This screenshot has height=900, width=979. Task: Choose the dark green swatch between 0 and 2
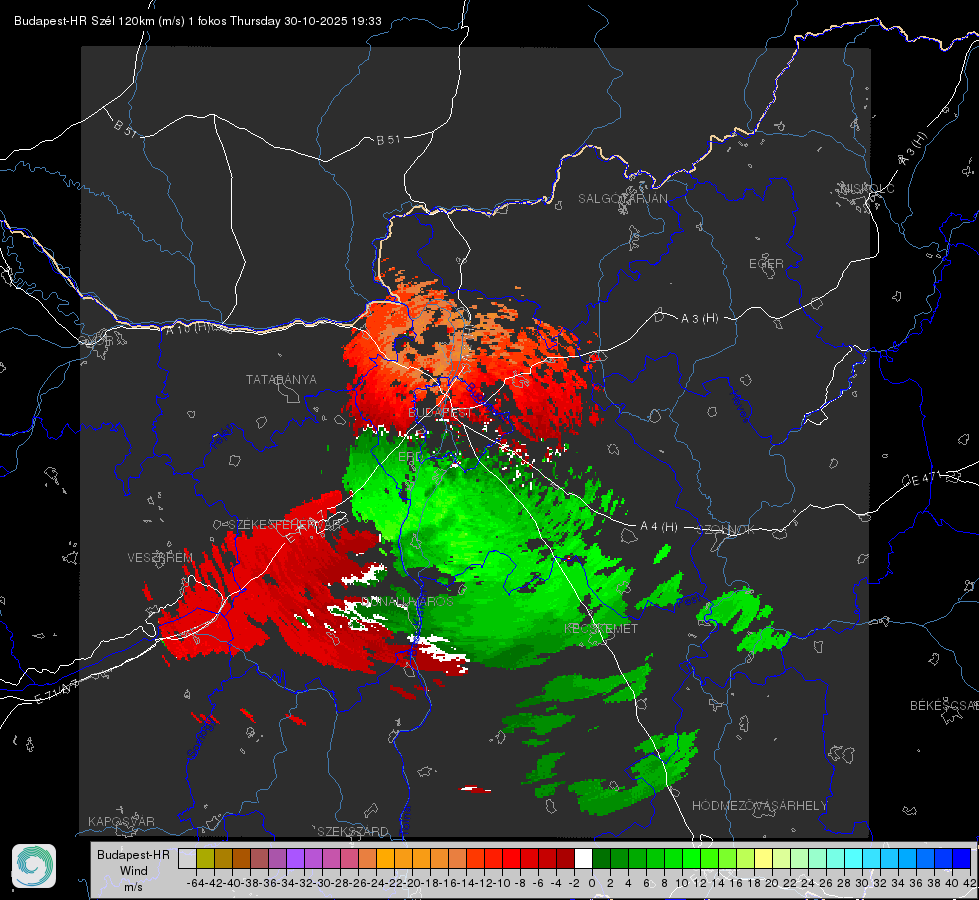pyautogui.click(x=601, y=859)
